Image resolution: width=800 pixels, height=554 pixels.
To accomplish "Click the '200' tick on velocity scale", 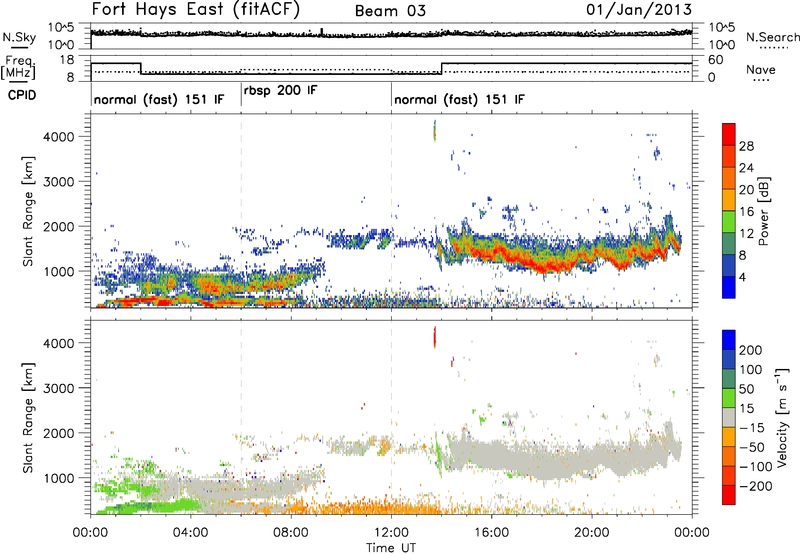I will click(751, 350).
